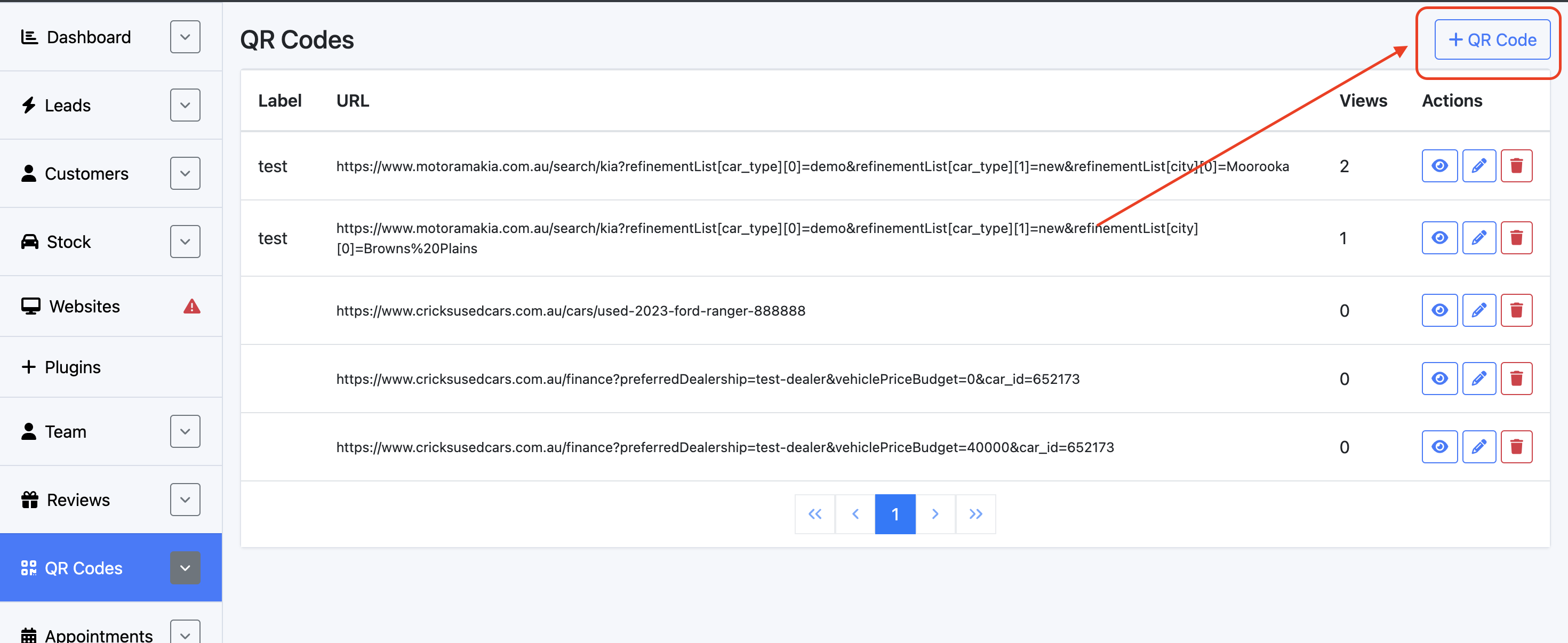View the Moorooka QR code via eye icon
This screenshot has height=643, width=1568.
pos(1439,166)
